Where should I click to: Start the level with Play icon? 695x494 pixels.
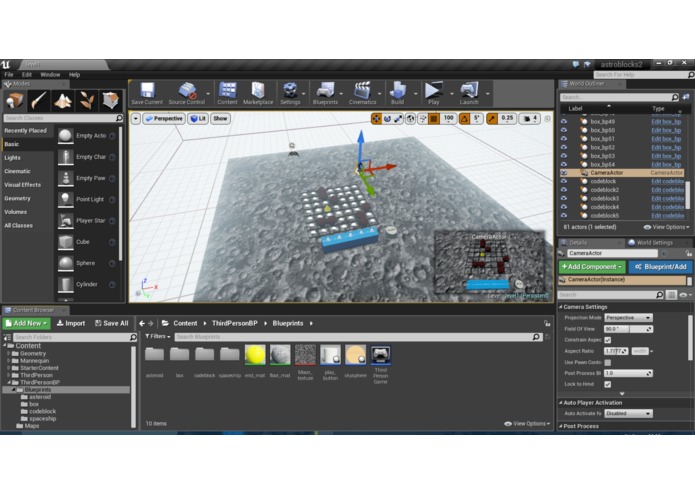click(x=433, y=90)
